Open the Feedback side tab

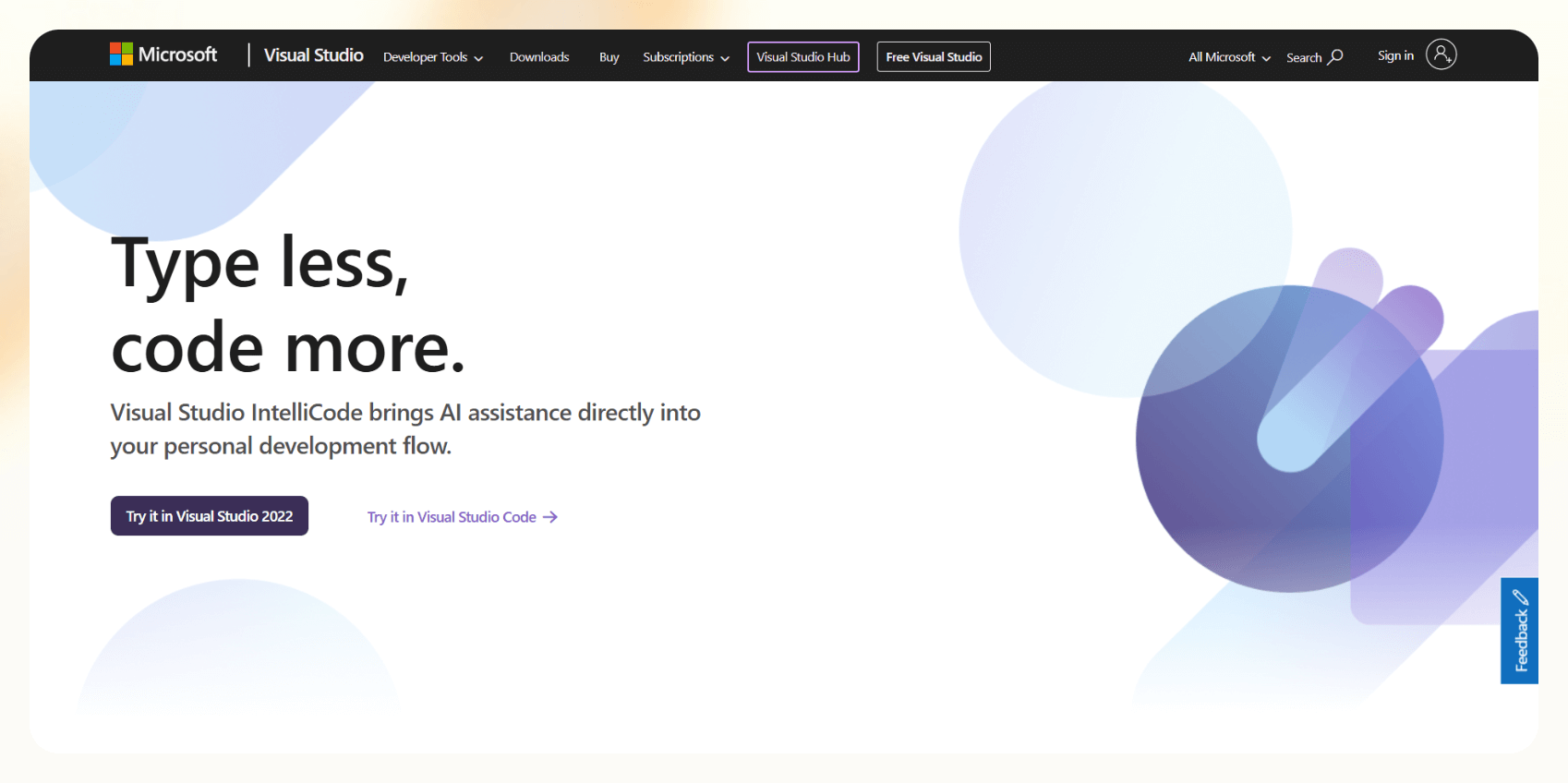coord(1519,631)
